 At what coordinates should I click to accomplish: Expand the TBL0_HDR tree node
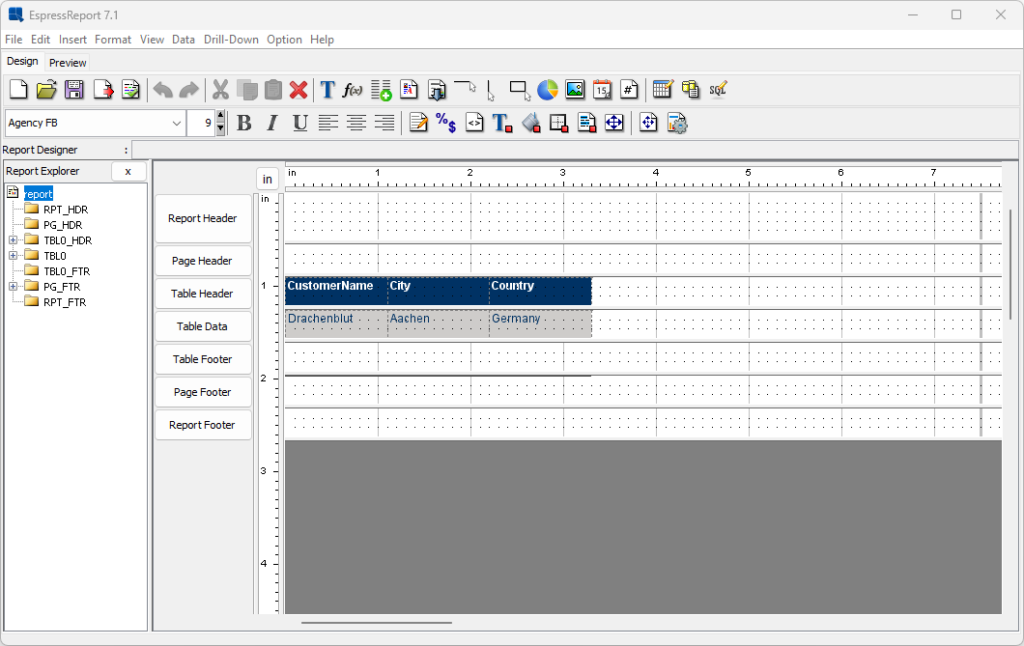[x=12, y=240]
